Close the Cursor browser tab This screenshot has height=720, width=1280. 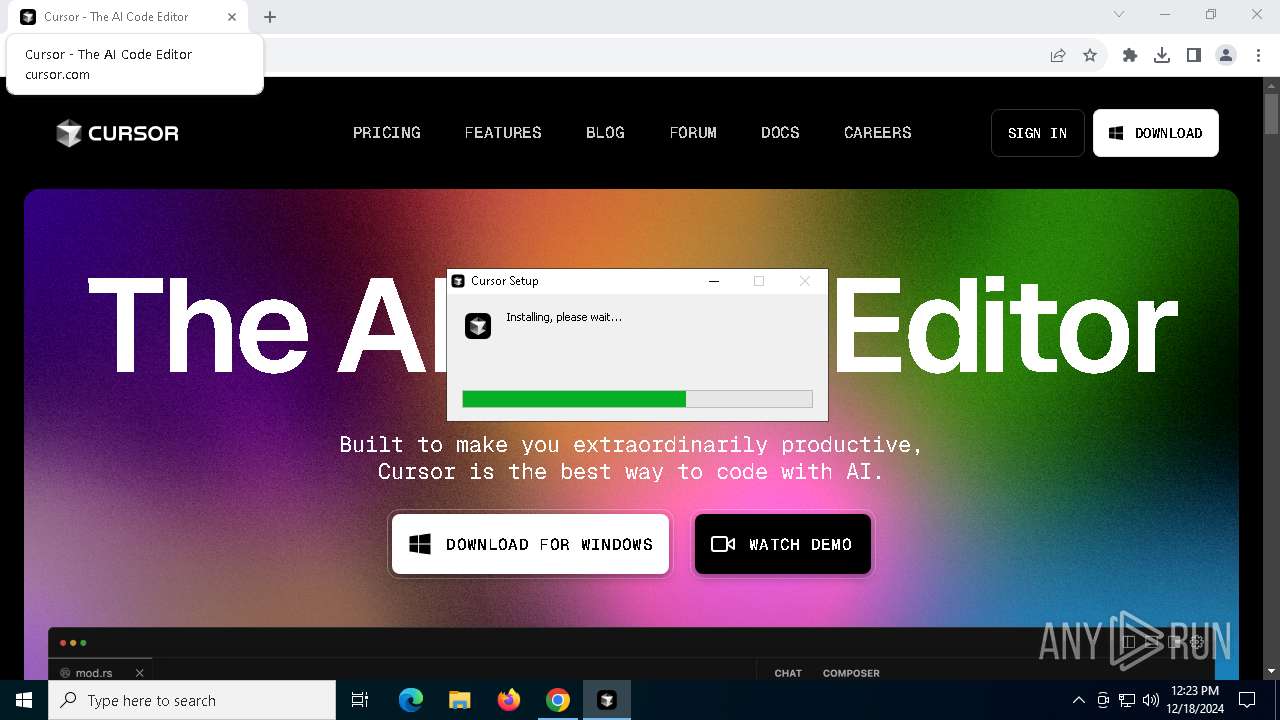click(x=232, y=17)
